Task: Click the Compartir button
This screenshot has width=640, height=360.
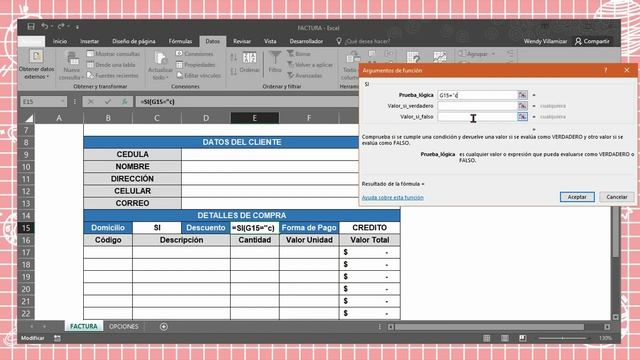Action: coord(592,41)
